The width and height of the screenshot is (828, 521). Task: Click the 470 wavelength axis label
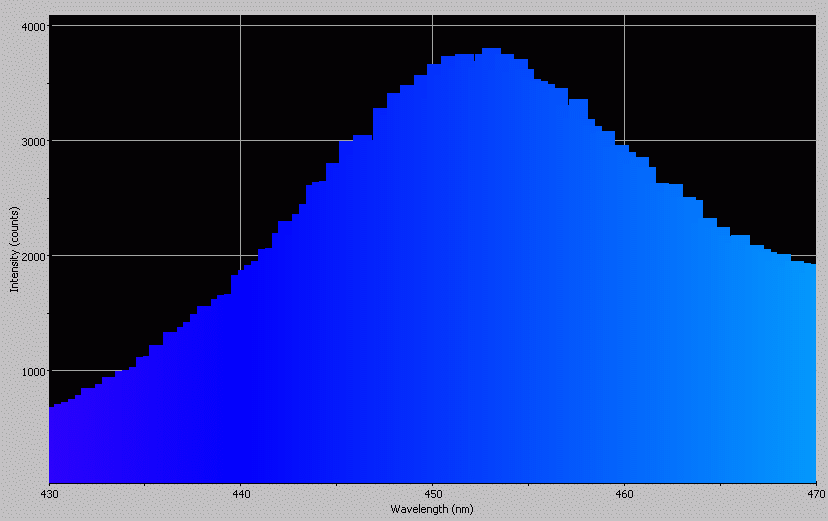coord(816,495)
